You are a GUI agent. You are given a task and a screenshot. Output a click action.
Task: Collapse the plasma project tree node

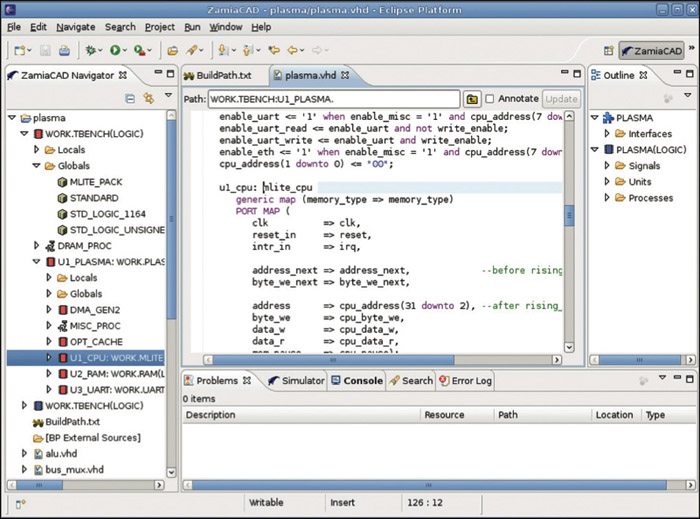point(11,117)
